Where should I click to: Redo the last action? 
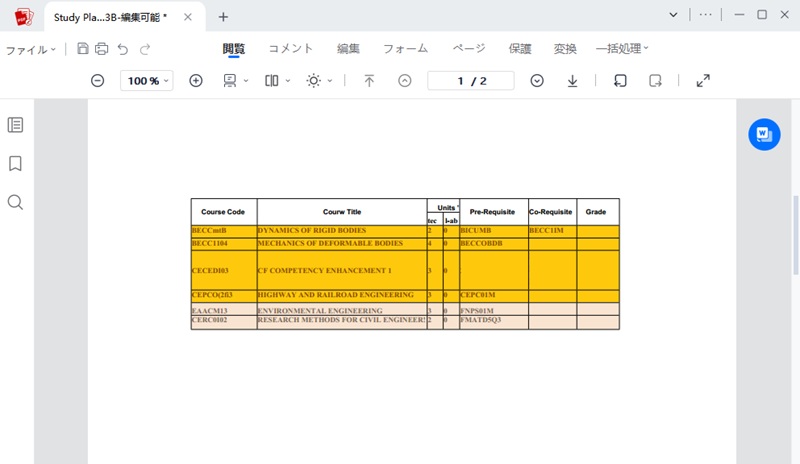(145, 49)
